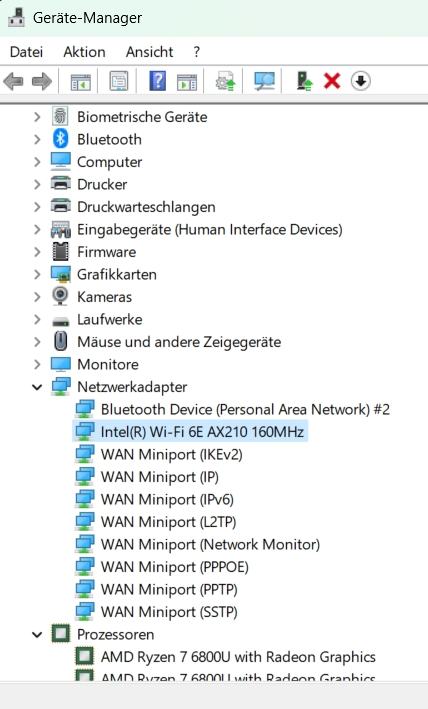The image size is (428, 709).
Task: Click the Forward arrow toolbar icon
Action: point(42,82)
